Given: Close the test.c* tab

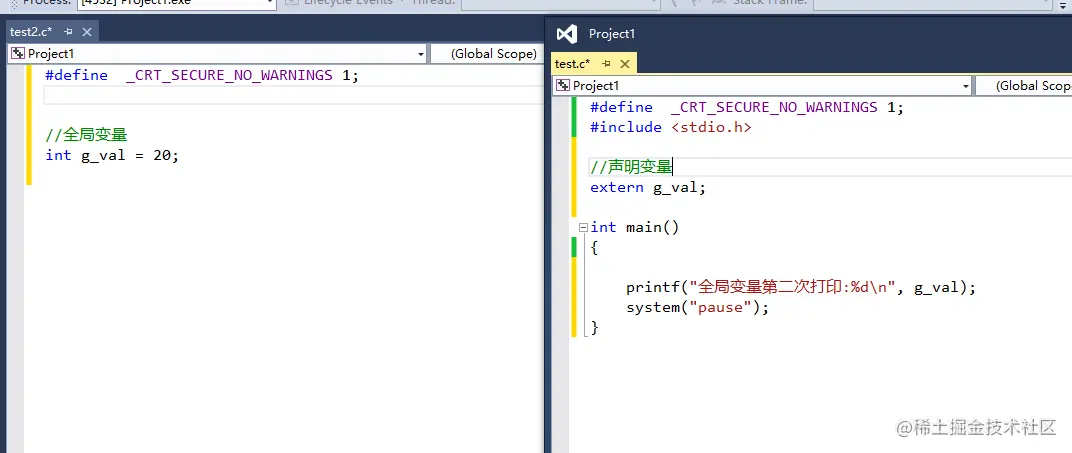Looking at the screenshot, I should click(624, 64).
